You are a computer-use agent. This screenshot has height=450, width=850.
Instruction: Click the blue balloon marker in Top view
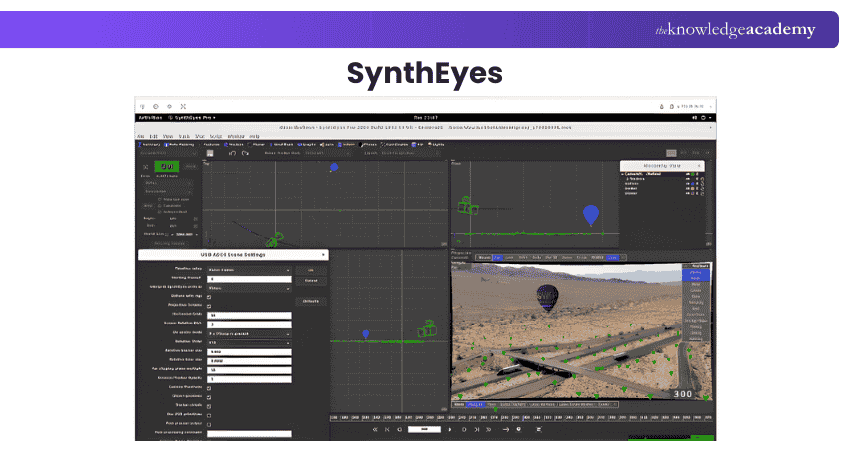[334, 168]
